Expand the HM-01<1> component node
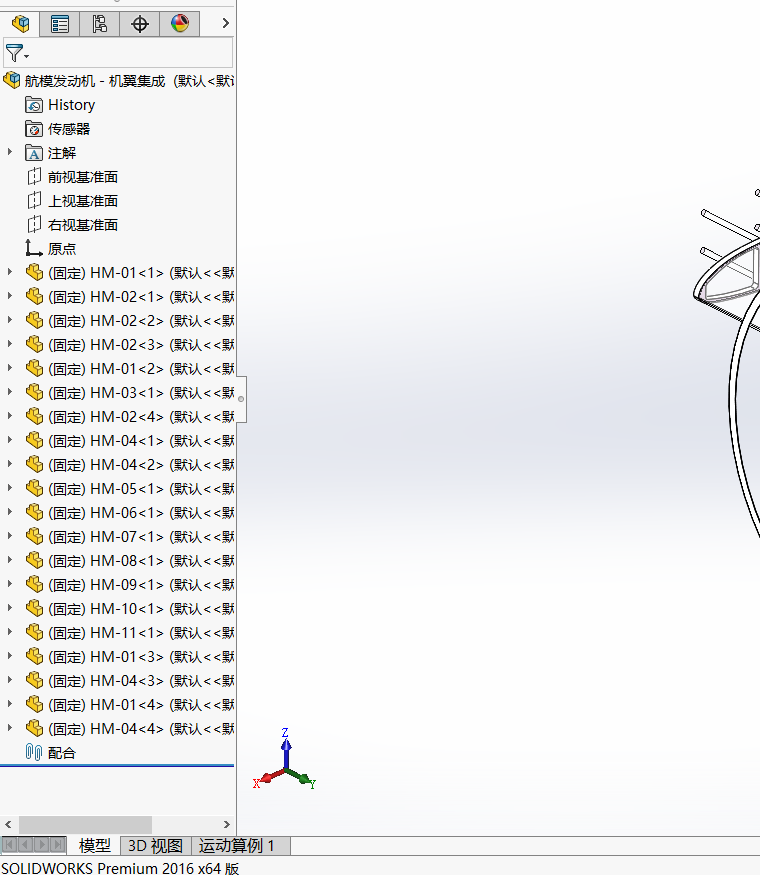This screenshot has height=875, width=760. [9, 272]
